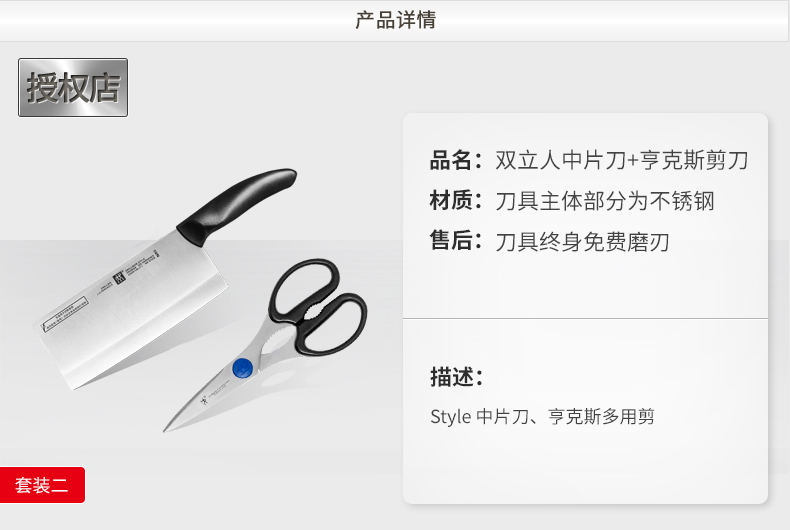Click the lower scissors handle loop
This screenshot has width=790, height=530.
pos(335,324)
